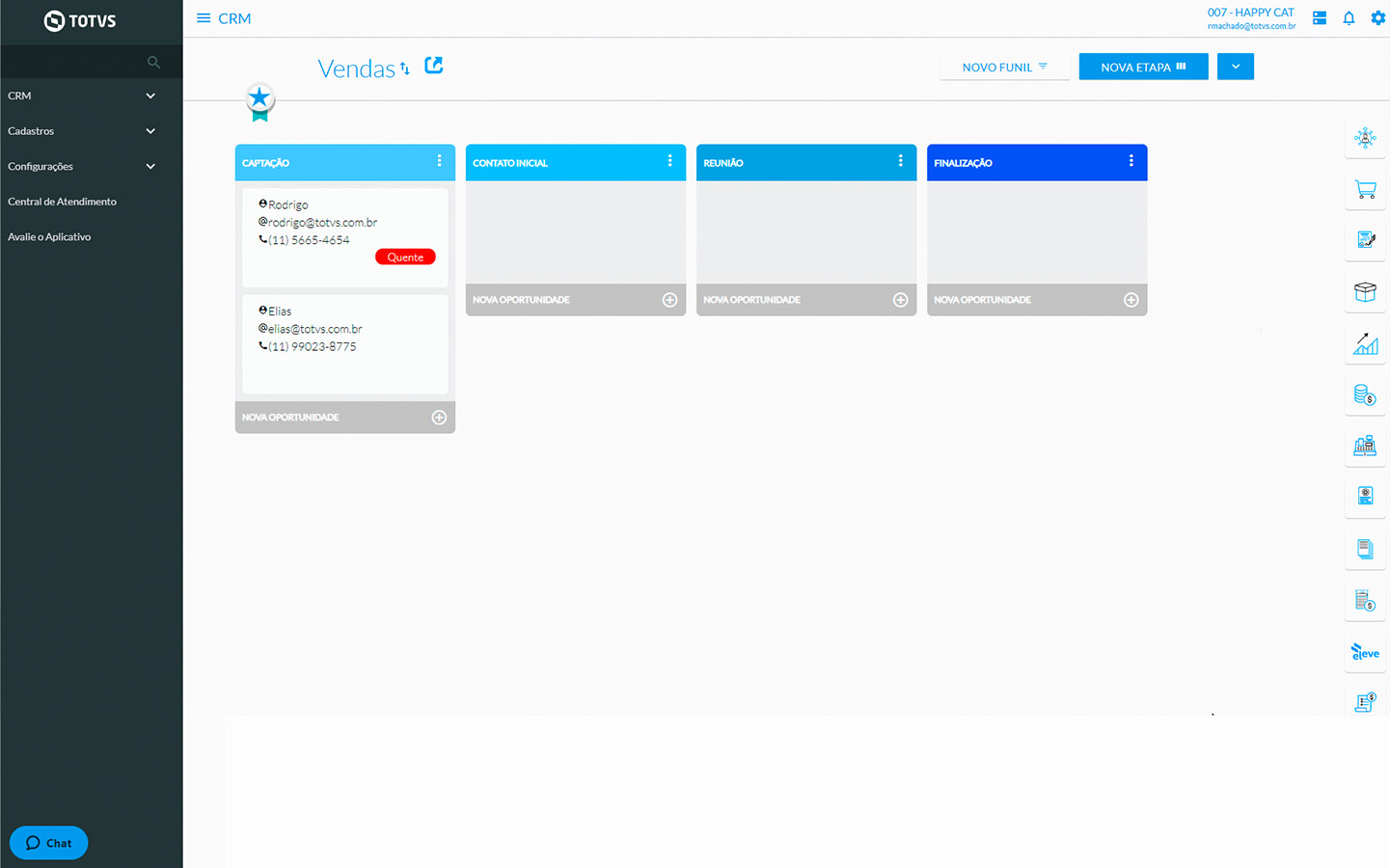Image resolution: width=1390 pixels, height=868 pixels.
Task: Open the Rodrigo opportunity card
Action: (344, 236)
